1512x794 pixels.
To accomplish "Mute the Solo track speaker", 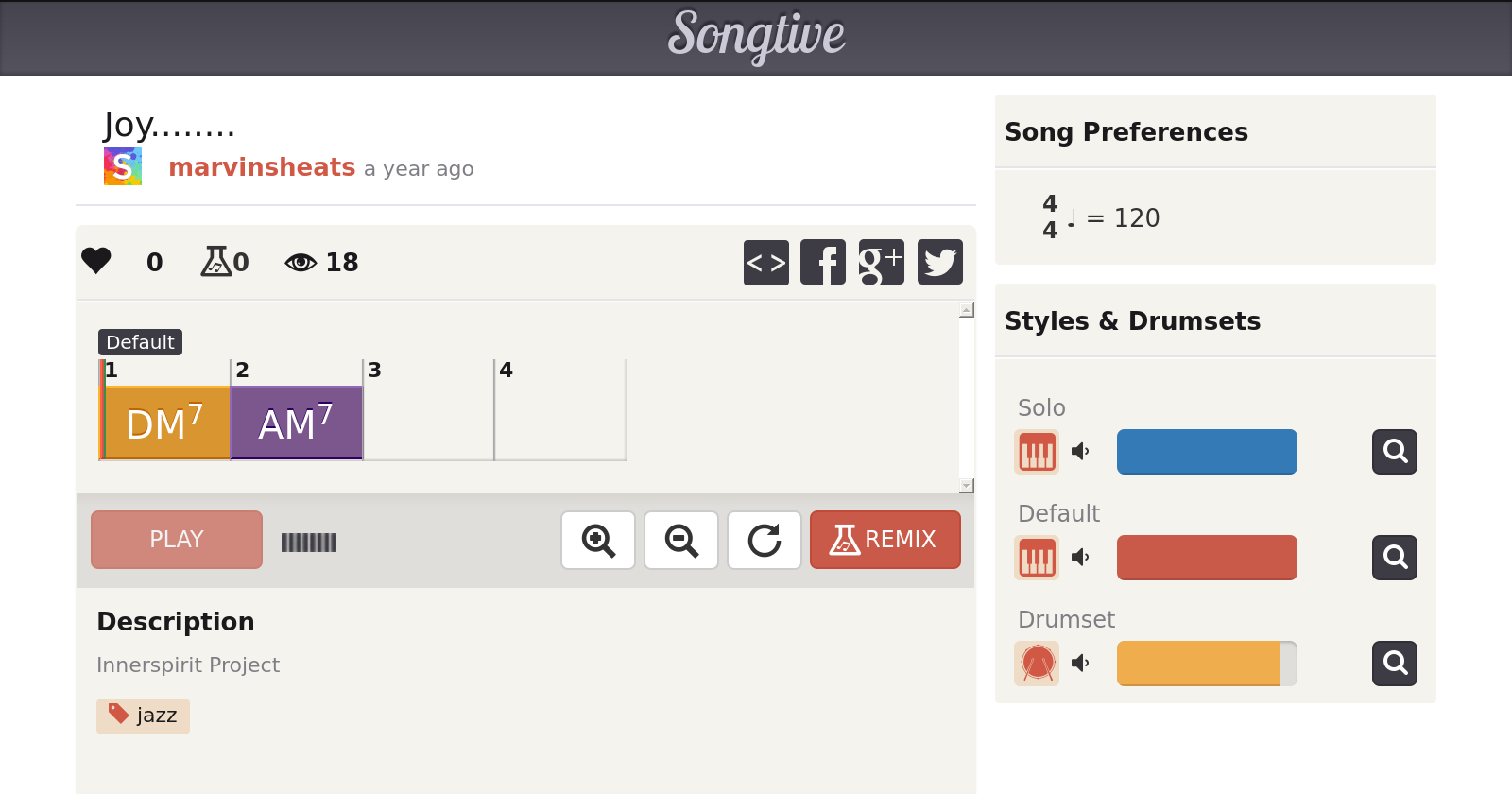I will click(1080, 452).
